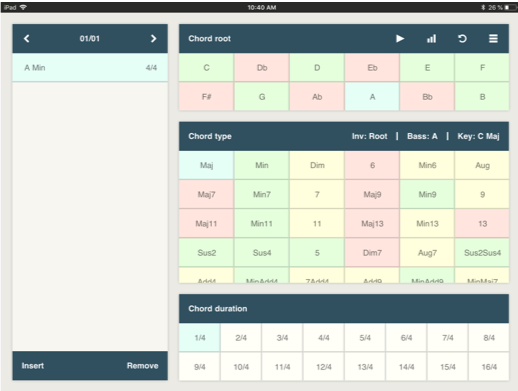Screen dimensions: 518x391
Task: Choose the Maj7 chord type
Action: pos(206,194)
